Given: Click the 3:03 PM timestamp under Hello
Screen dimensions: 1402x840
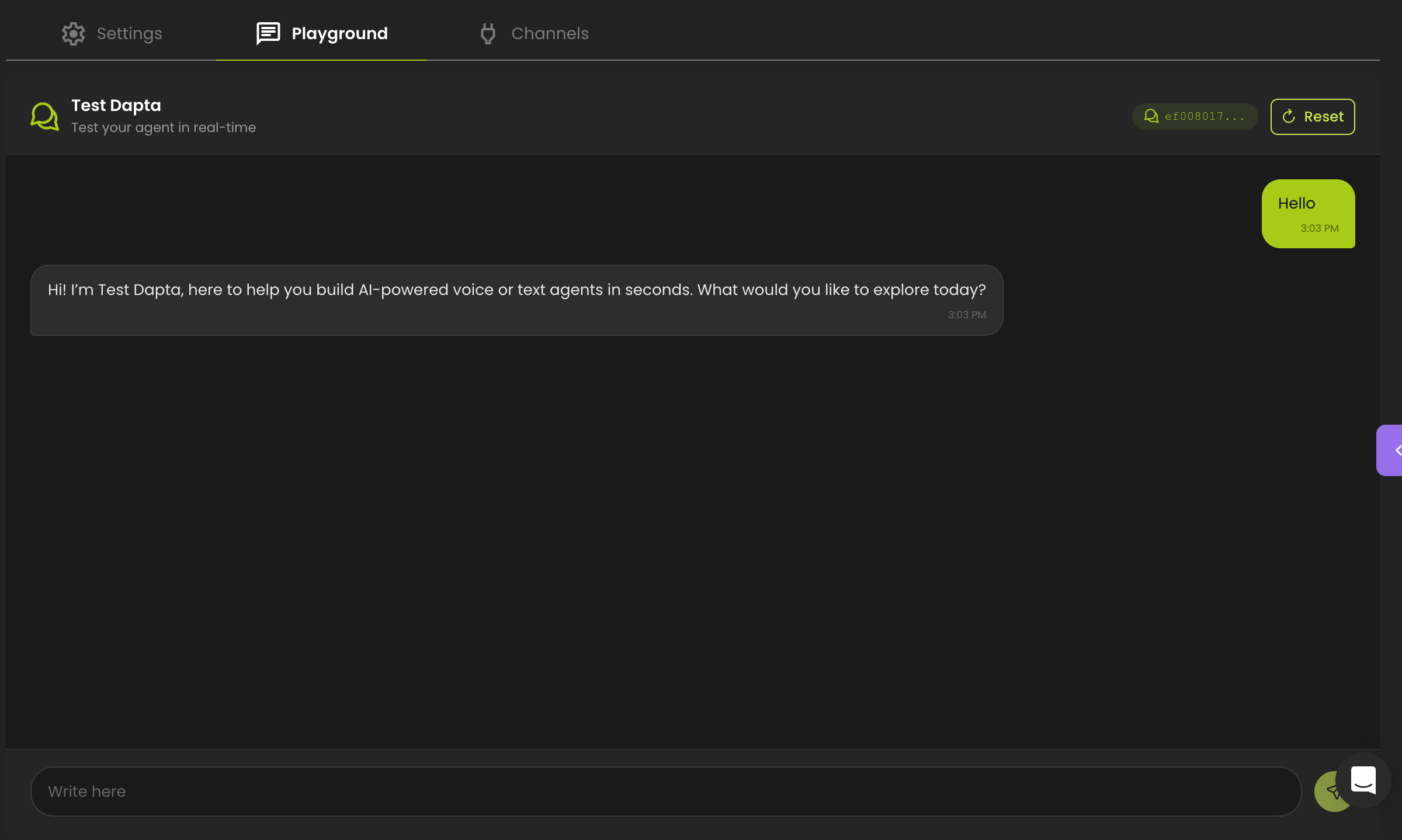Looking at the screenshot, I should (1319, 228).
